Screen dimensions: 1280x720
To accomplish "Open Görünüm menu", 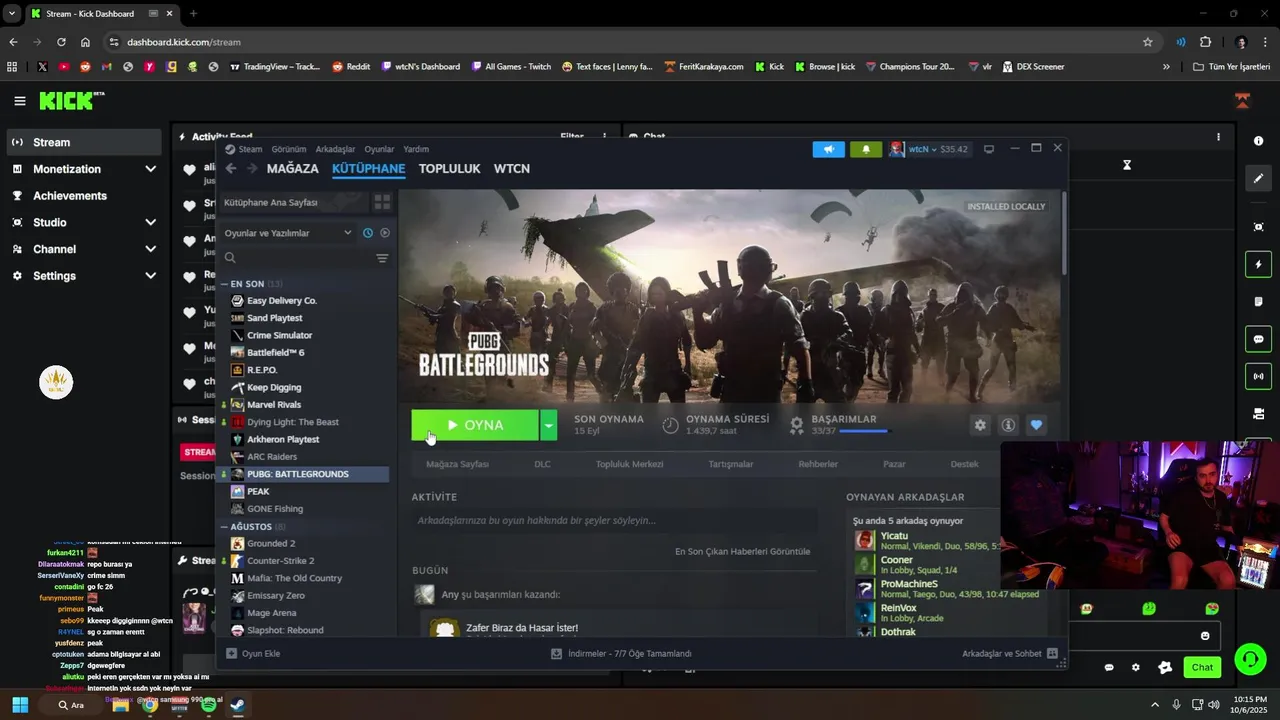I will (289, 149).
